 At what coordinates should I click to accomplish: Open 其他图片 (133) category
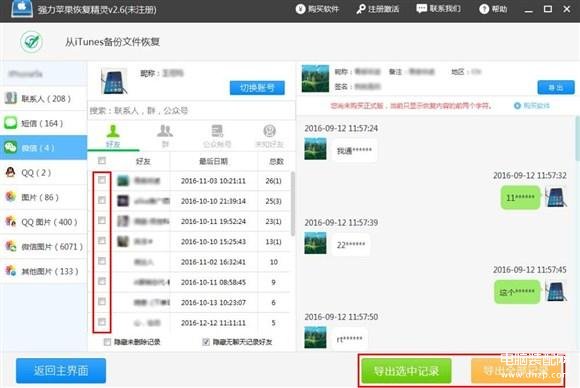coord(44,271)
